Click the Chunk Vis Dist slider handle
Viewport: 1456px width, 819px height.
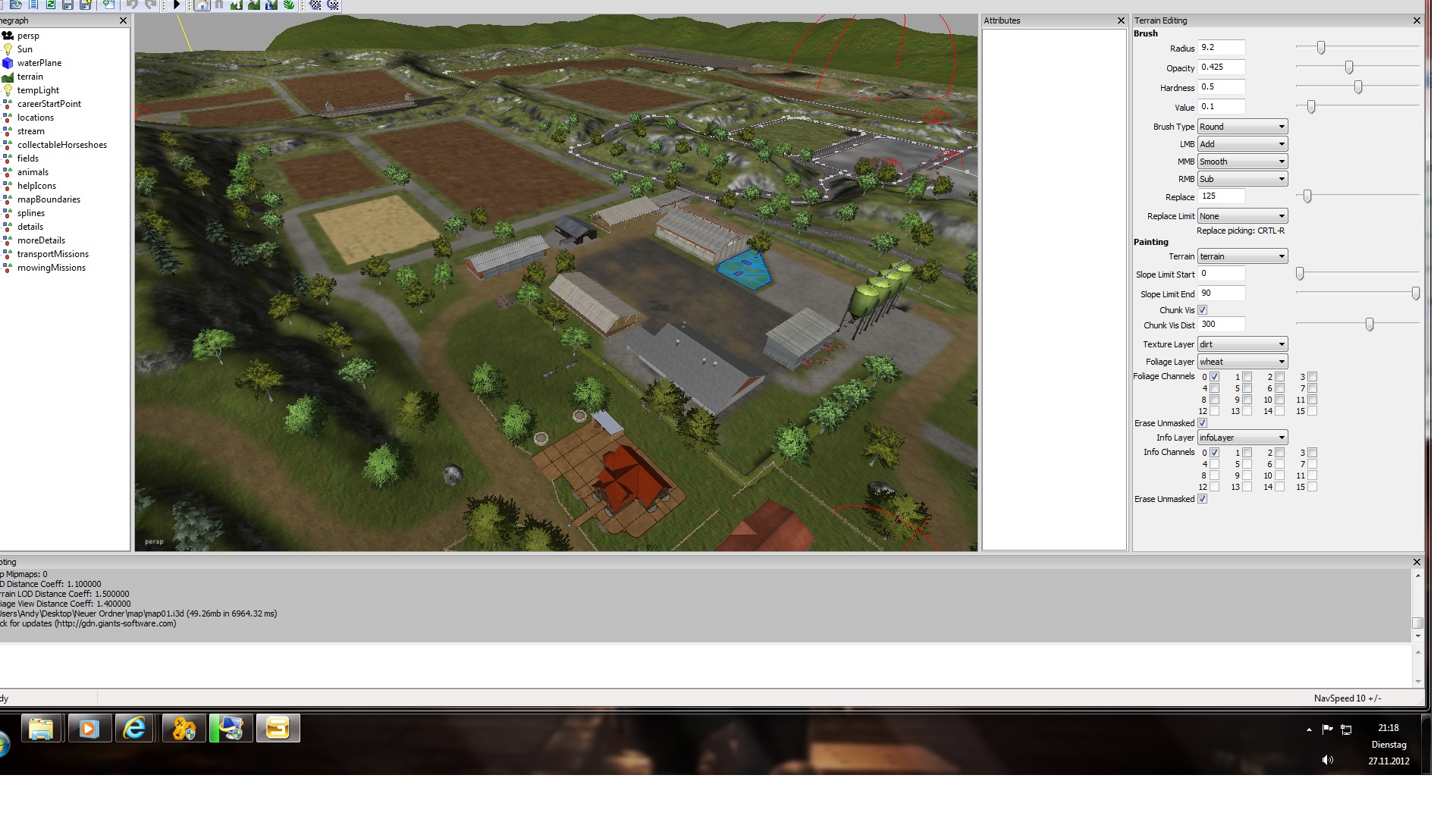coord(1370,325)
